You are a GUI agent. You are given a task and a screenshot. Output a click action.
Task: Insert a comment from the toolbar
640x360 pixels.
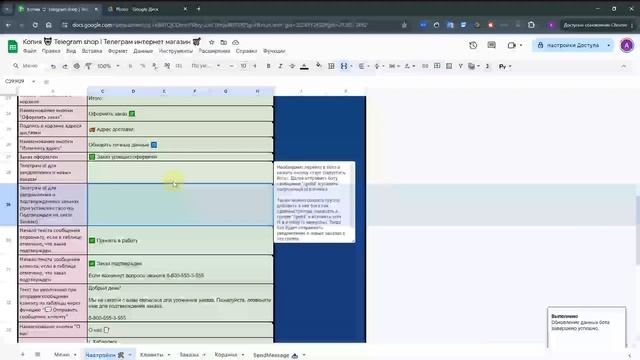click(x=437, y=66)
